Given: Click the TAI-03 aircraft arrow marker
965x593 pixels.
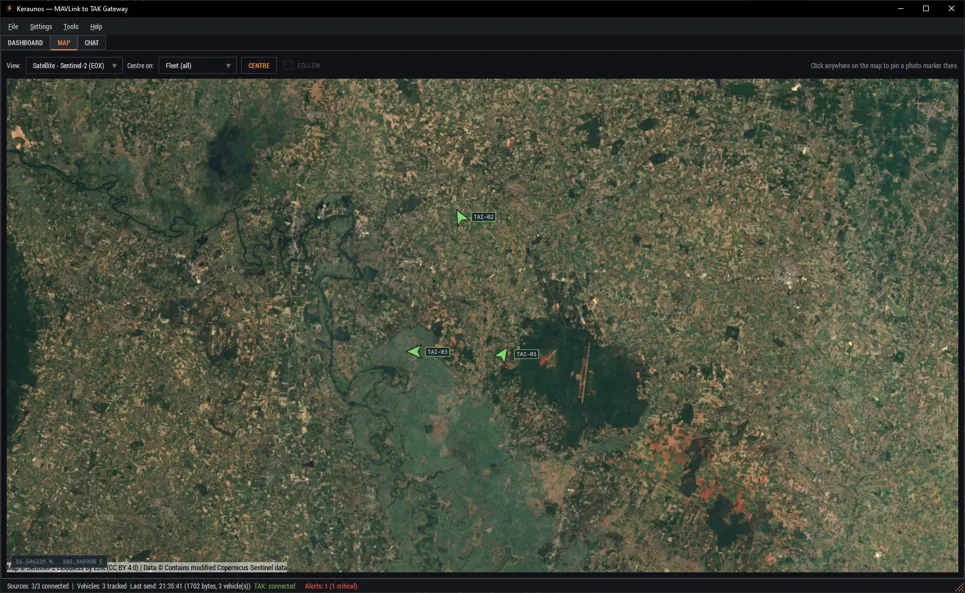Looking at the screenshot, I should tap(414, 351).
